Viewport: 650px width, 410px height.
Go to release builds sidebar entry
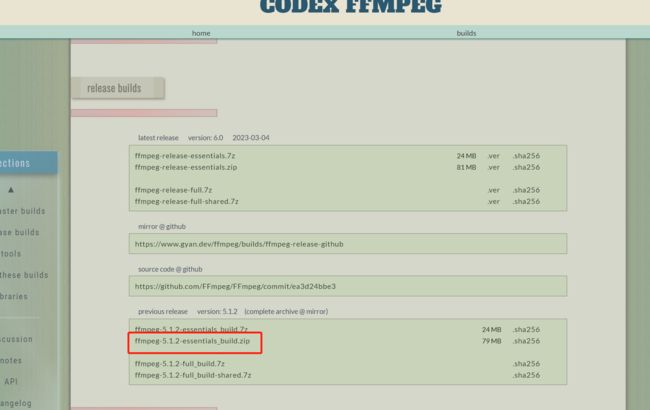tap(19, 233)
